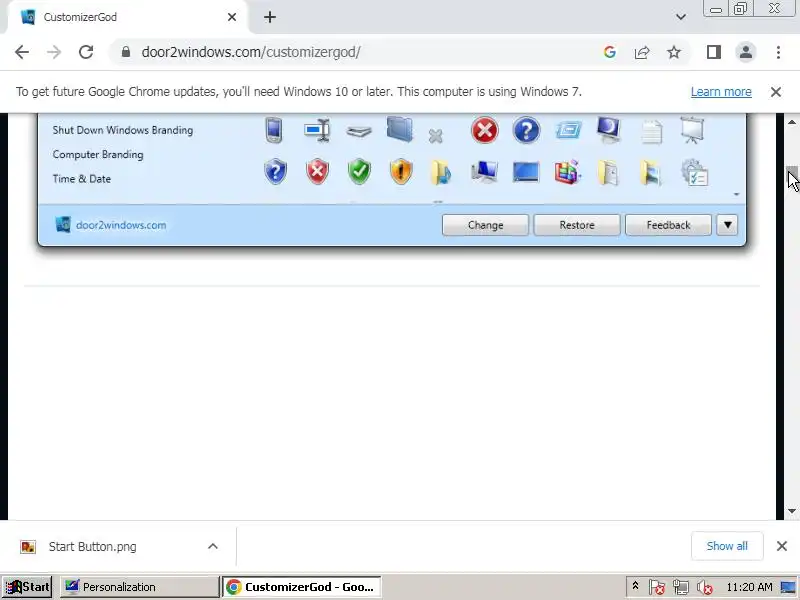View site security lock info
The height and width of the screenshot is (600, 800).
[126, 52]
